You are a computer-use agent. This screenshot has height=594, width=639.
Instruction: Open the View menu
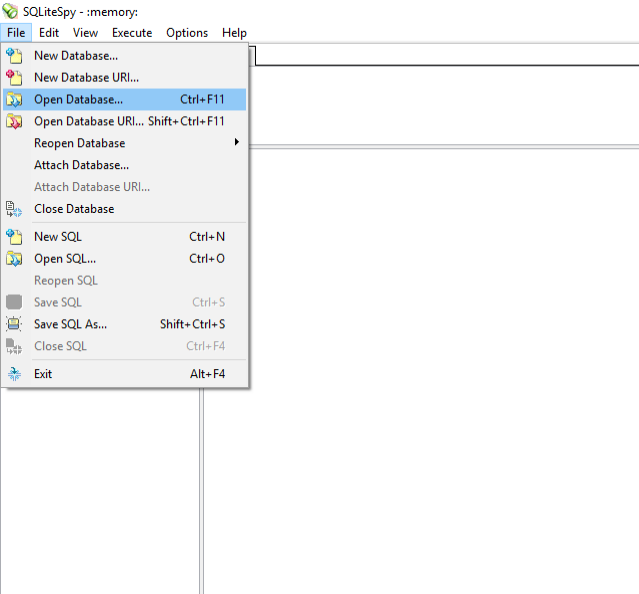click(85, 33)
